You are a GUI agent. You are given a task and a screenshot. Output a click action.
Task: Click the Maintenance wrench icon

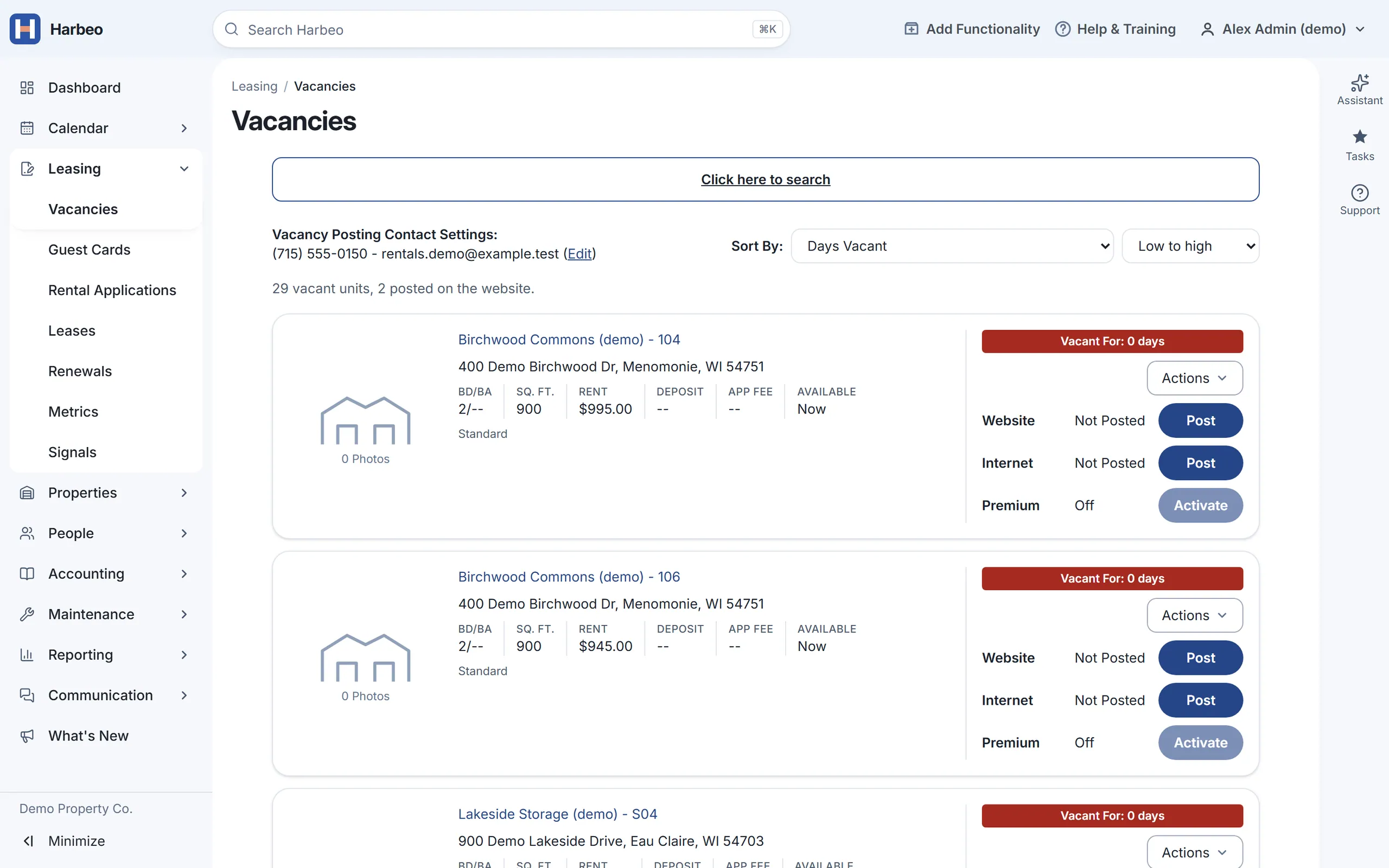tap(27, 614)
